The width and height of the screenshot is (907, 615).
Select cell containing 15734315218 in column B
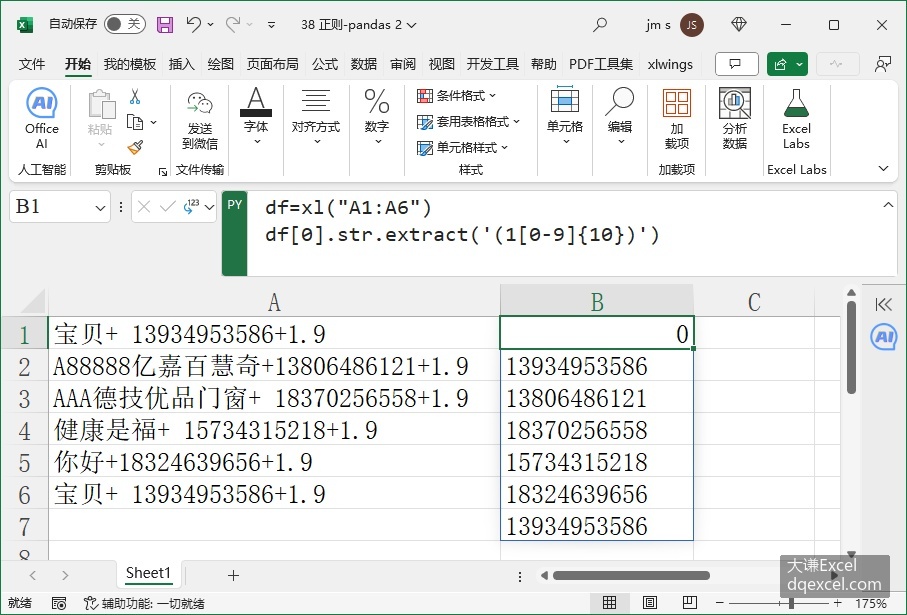tap(596, 462)
